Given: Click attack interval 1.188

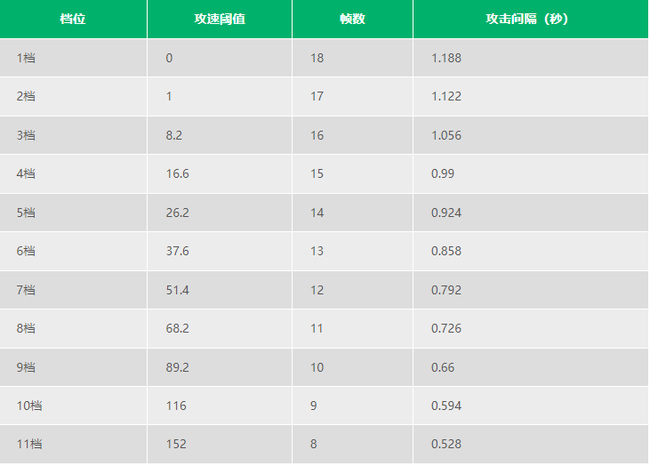Looking at the screenshot, I should tap(446, 58).
